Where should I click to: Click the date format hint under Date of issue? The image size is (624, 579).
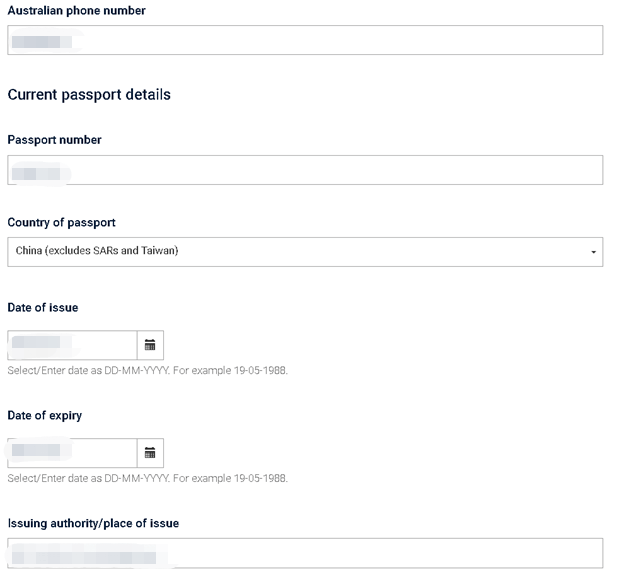(148, 370)
